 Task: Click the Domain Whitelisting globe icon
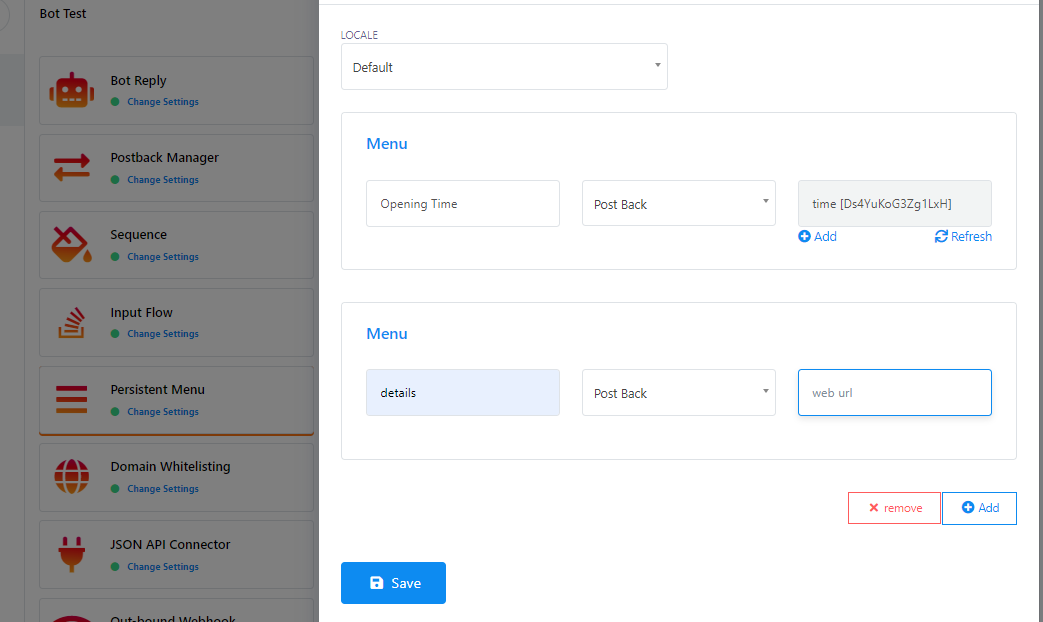[x=71, y=477]
